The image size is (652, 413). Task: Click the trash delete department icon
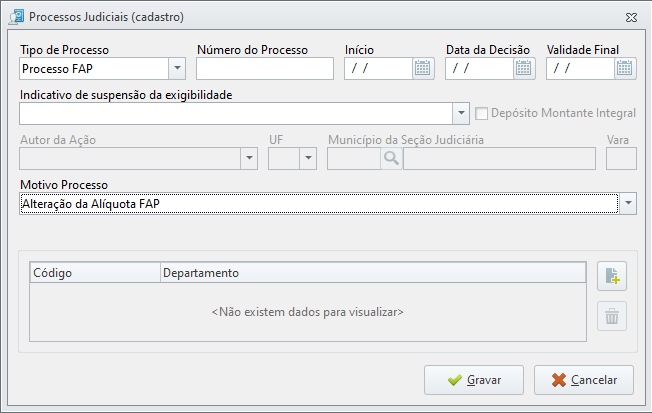pyautogui.click(x=612, y=316)
